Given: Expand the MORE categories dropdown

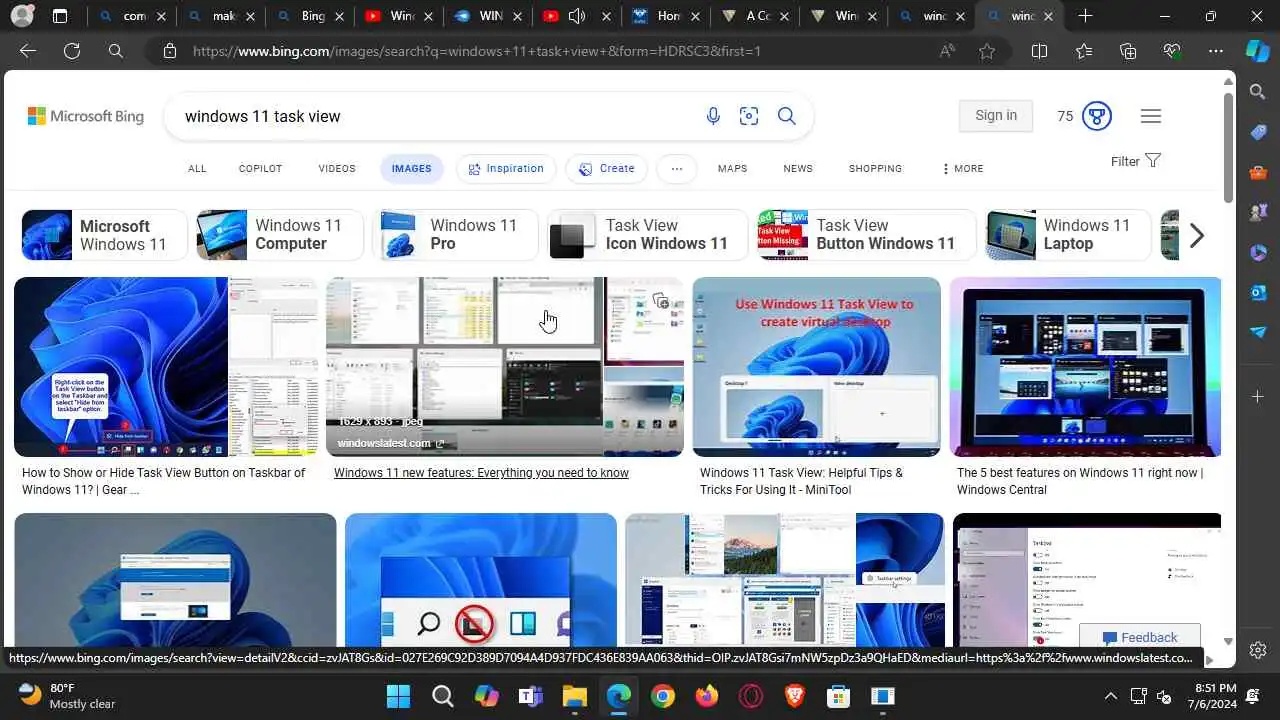Looking at the screenshot, I should (x=962, y=168).
